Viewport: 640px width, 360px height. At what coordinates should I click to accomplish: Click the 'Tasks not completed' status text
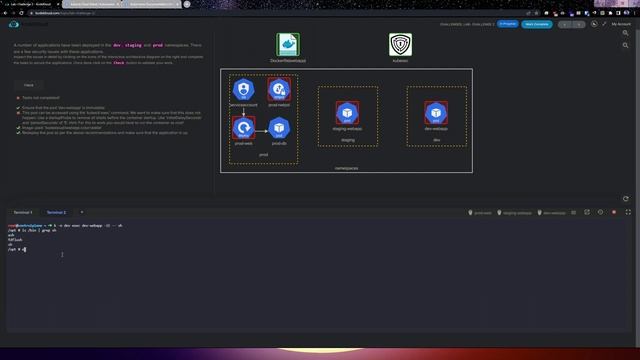pyautogui.click(x=41, y=98)
